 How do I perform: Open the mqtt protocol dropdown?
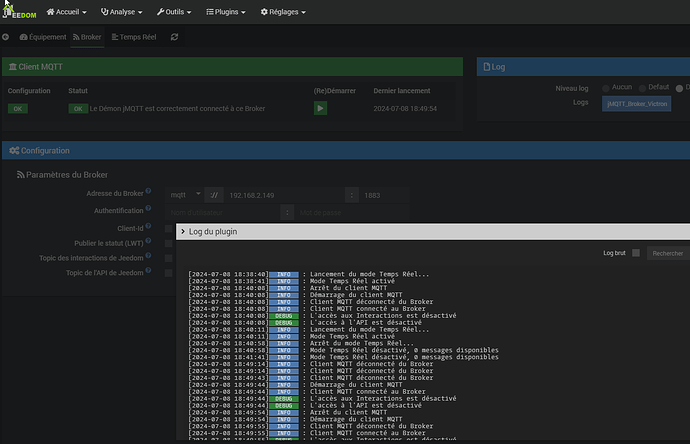(185, 194)
